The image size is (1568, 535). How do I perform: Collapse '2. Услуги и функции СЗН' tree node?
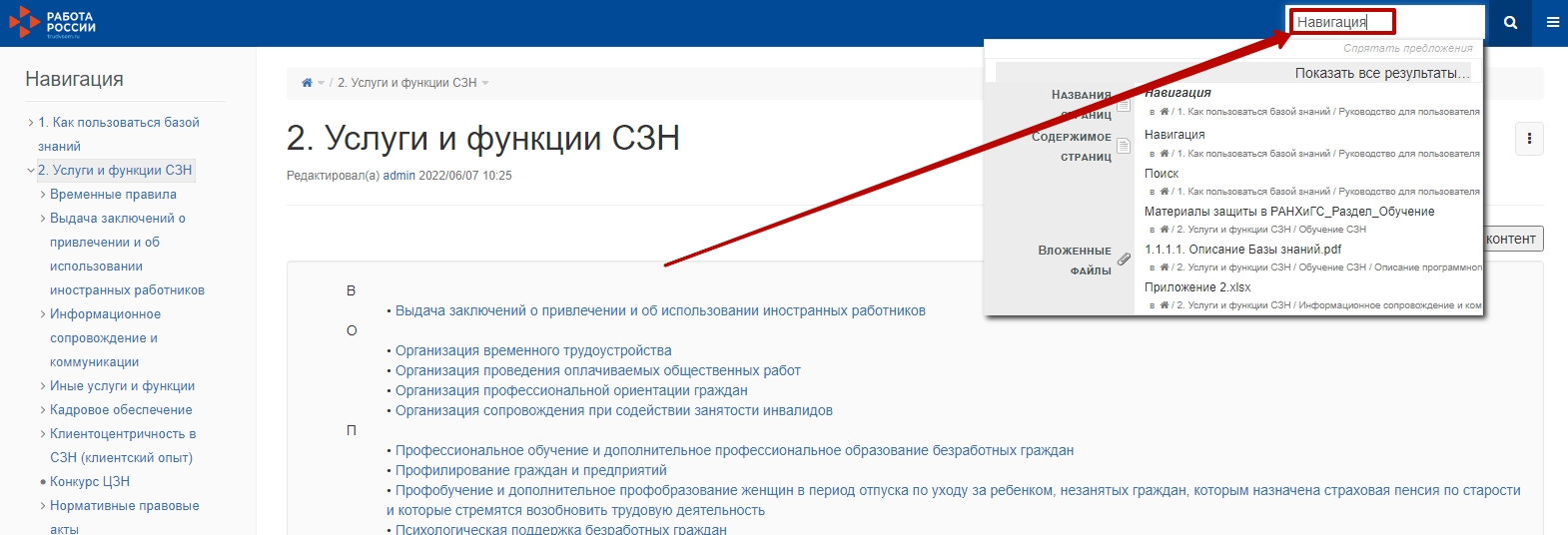click(x=31, y=171)
